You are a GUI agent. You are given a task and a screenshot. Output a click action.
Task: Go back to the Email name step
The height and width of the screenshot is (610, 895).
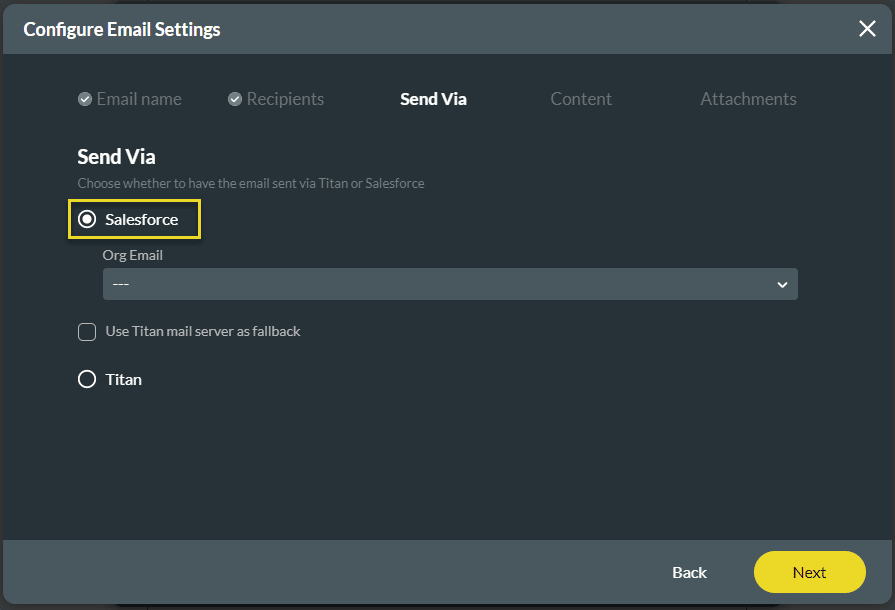coord(139,99)
